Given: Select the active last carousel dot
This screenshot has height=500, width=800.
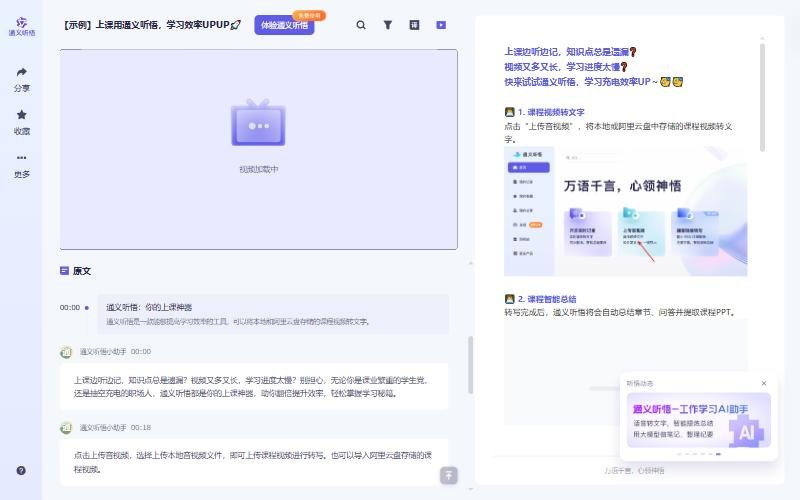Looking at the screenshot, I should 718,454.
